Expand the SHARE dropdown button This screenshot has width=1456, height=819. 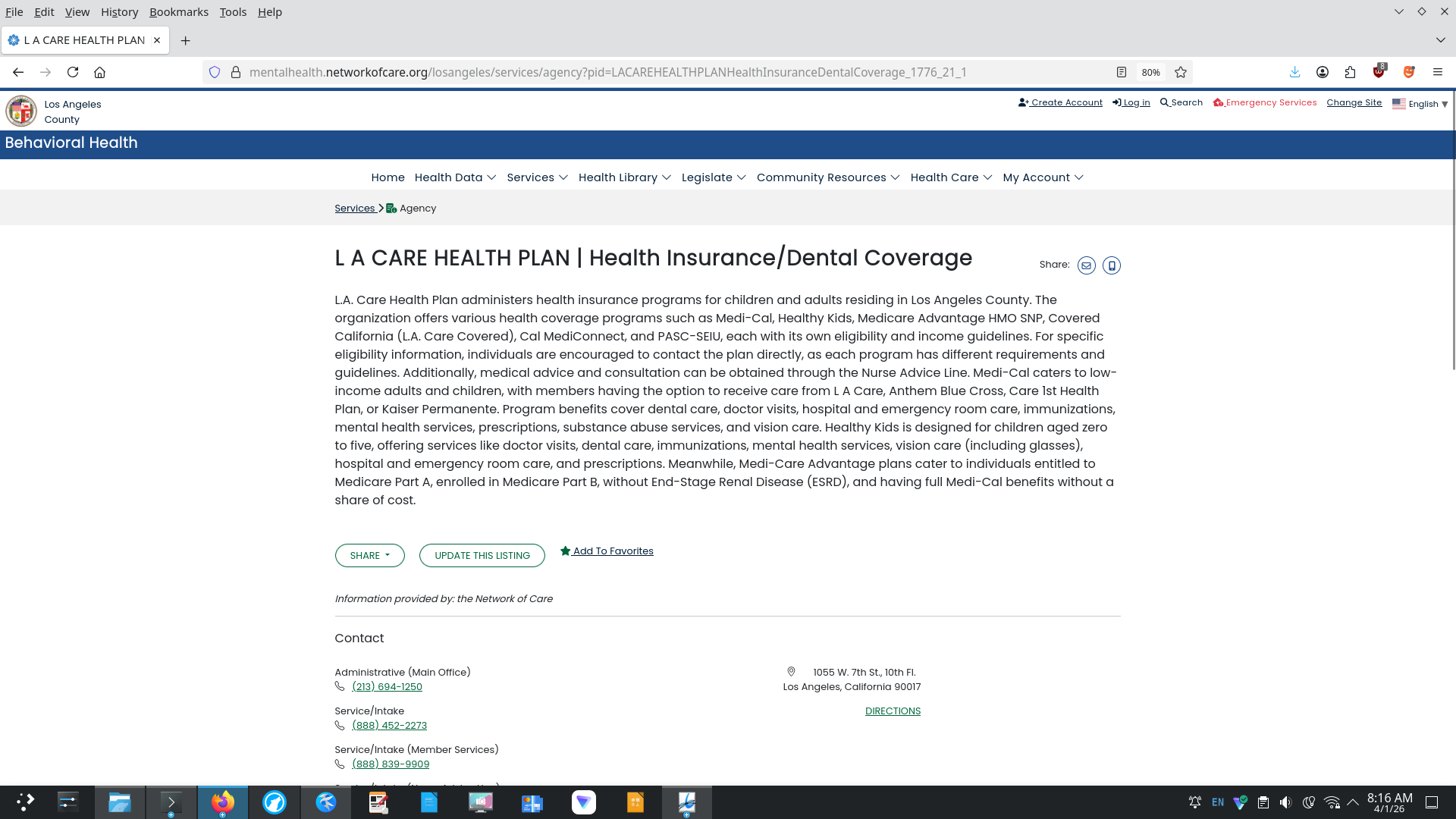point(369,555)
